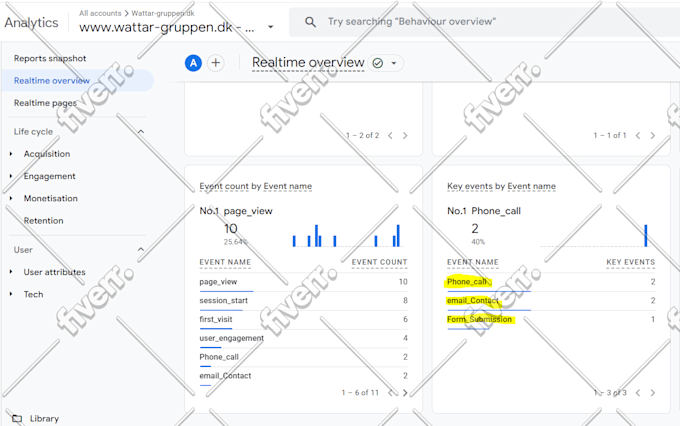Click the blue A comparison avatar

[x=193, y=63]
